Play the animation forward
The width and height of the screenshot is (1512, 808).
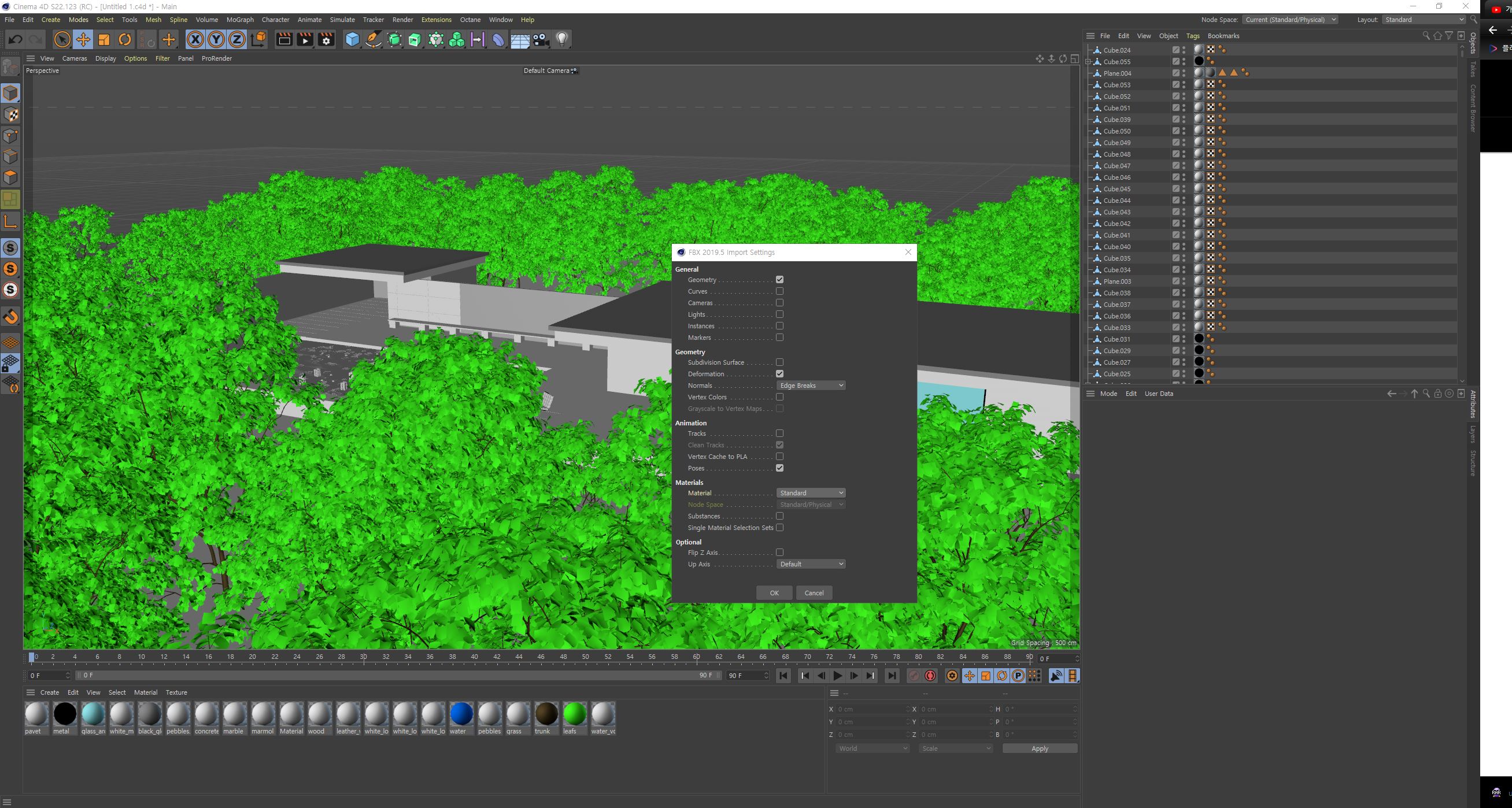click(838, 676)
